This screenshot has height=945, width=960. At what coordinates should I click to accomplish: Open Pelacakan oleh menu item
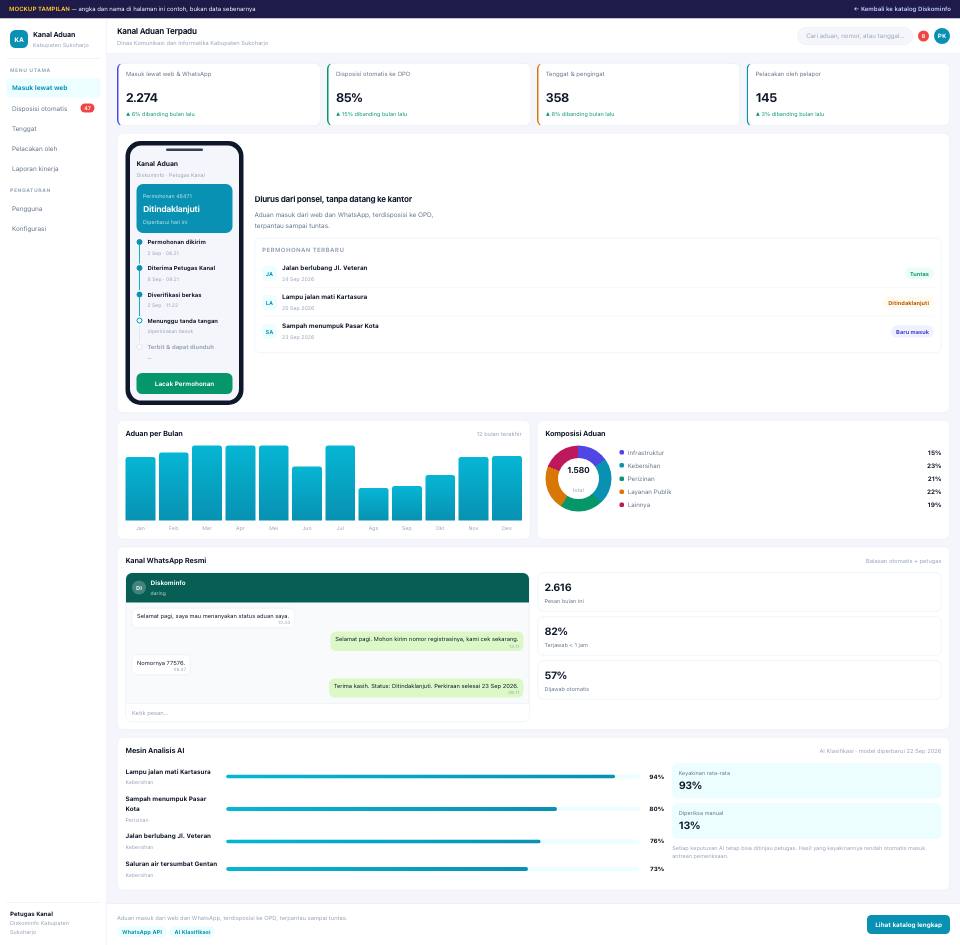point(53,149)
